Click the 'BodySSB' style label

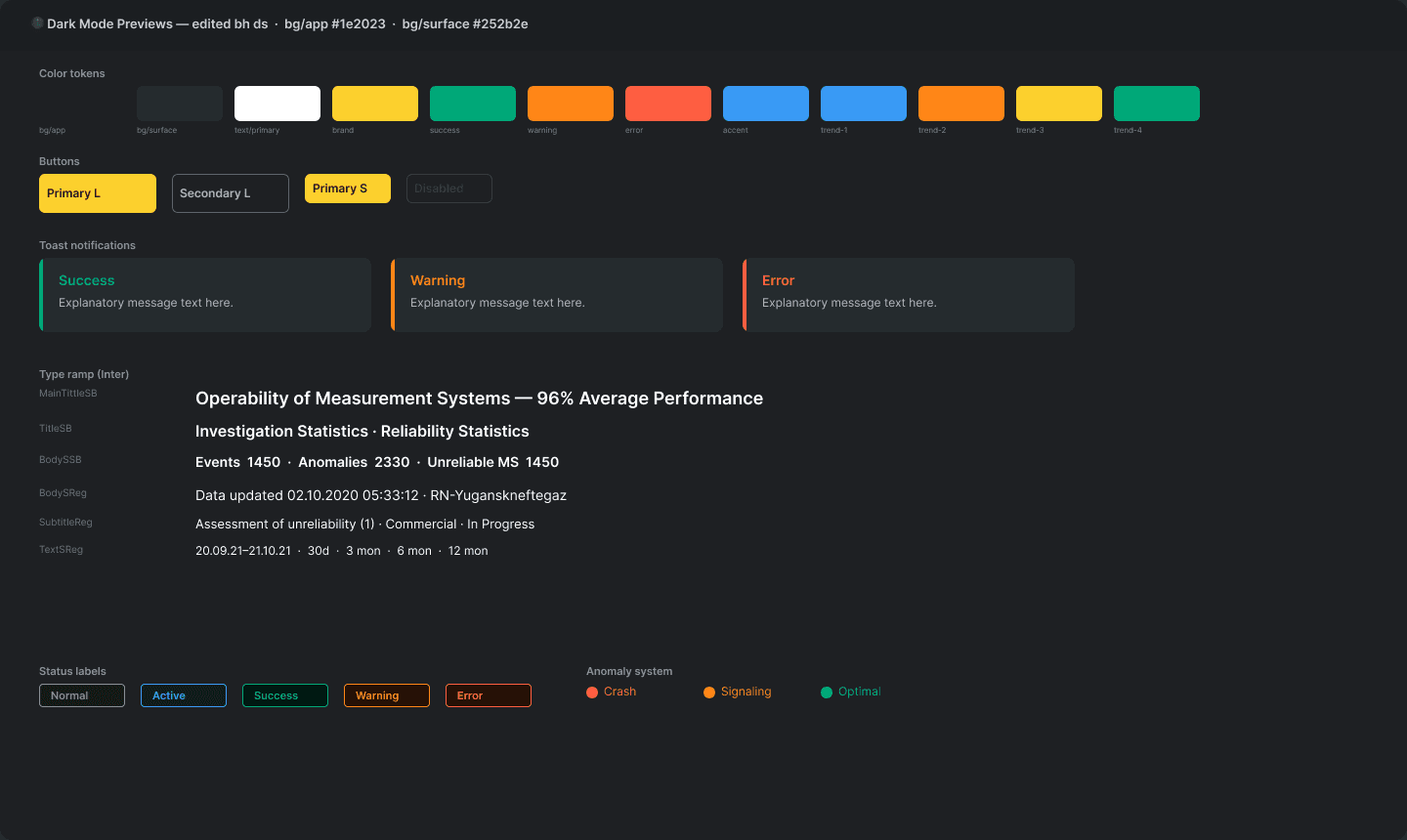coord(61,460)
